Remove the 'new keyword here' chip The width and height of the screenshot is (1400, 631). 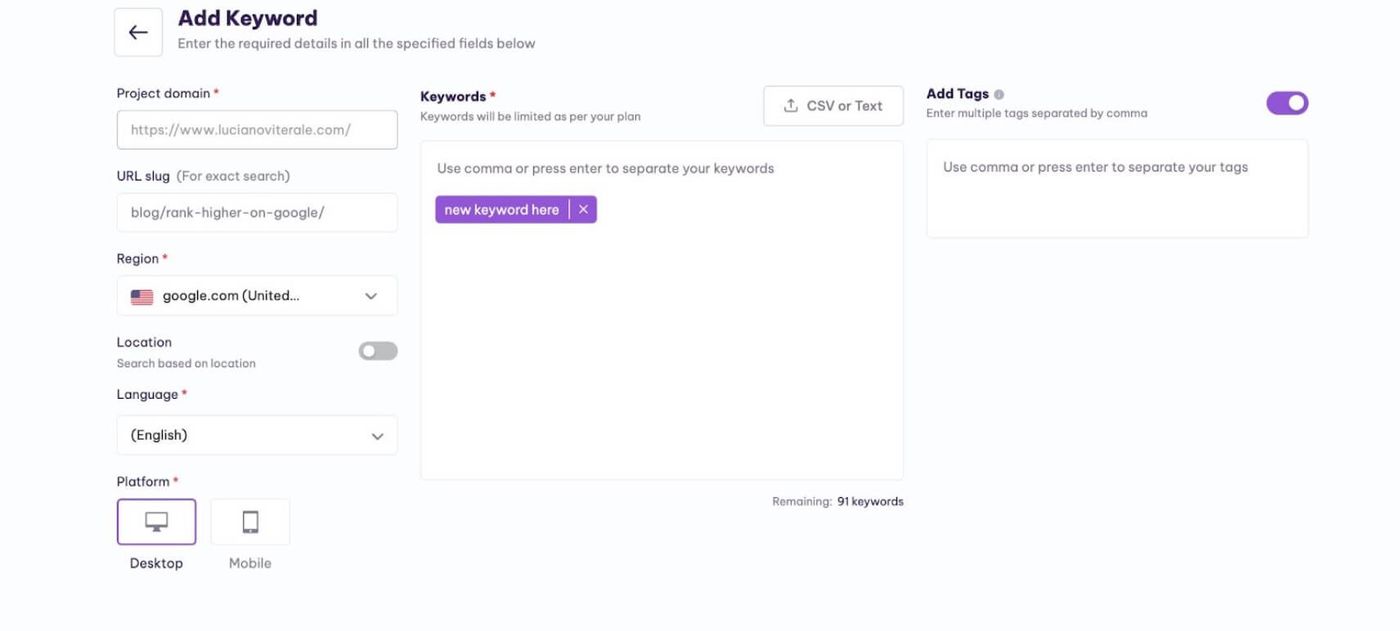click(583, 209)
